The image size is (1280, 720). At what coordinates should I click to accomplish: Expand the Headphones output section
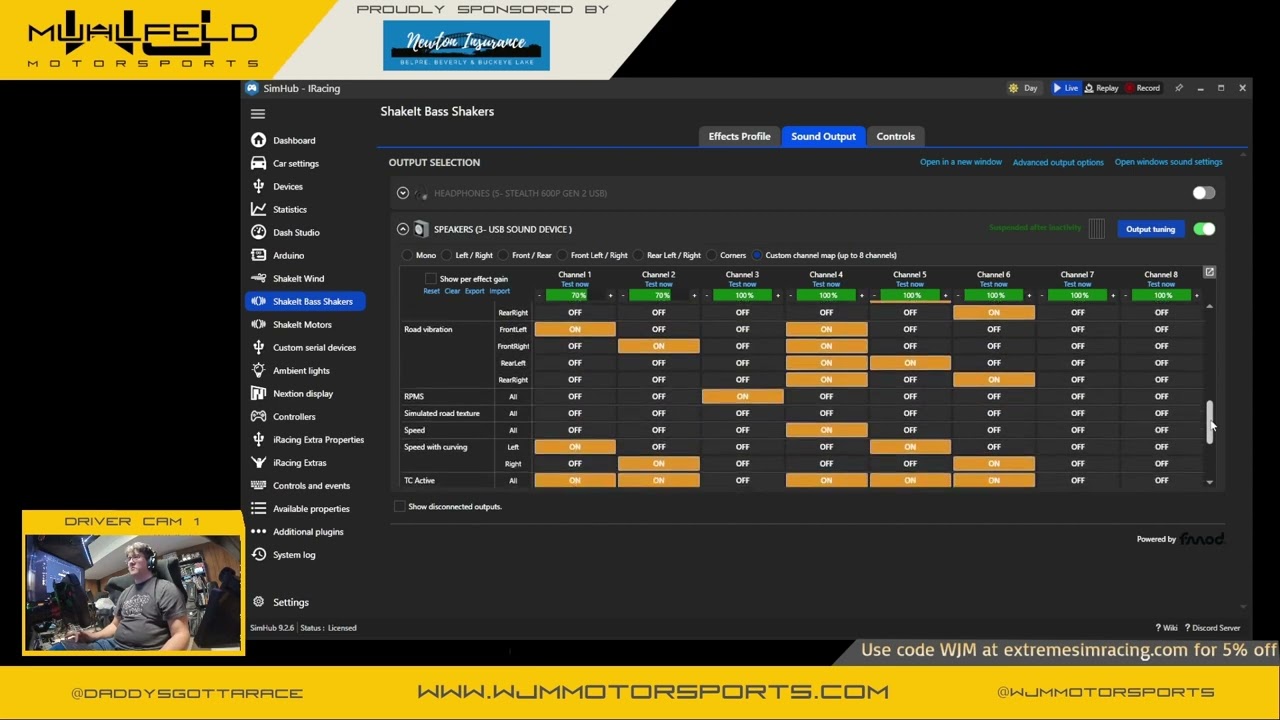pos(402,193)
